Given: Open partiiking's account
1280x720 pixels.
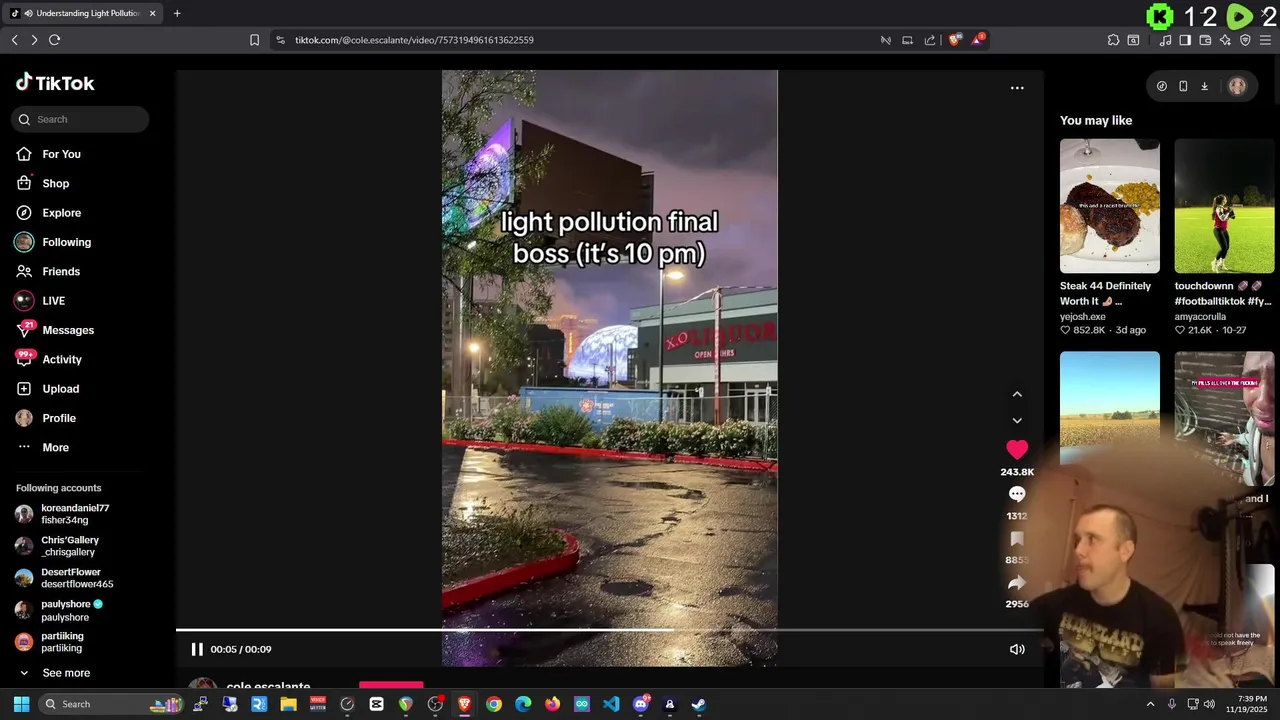Looking at the screenshot, I should (x=62, y=642).
